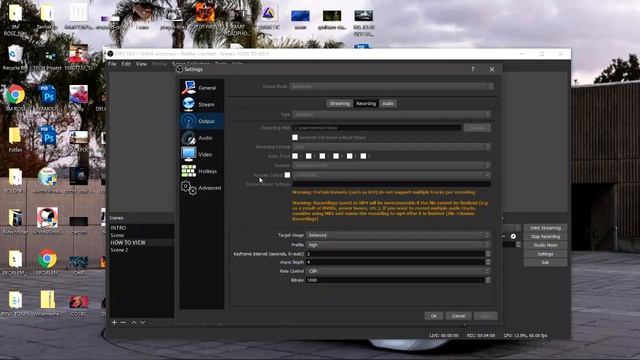
Task: Switch to the Streaming tab
Action: (340, 103)
